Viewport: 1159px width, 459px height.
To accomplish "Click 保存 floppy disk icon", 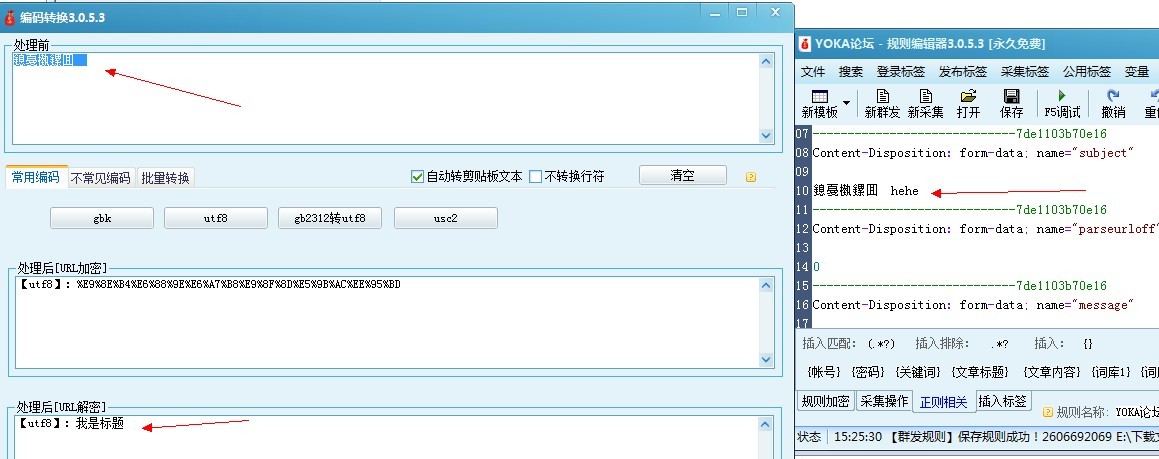I will click(x=1011, y=97).
